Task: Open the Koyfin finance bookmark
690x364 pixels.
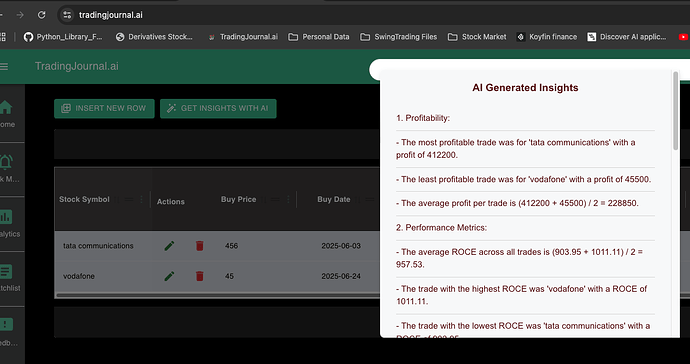Action: pos(547,37)
